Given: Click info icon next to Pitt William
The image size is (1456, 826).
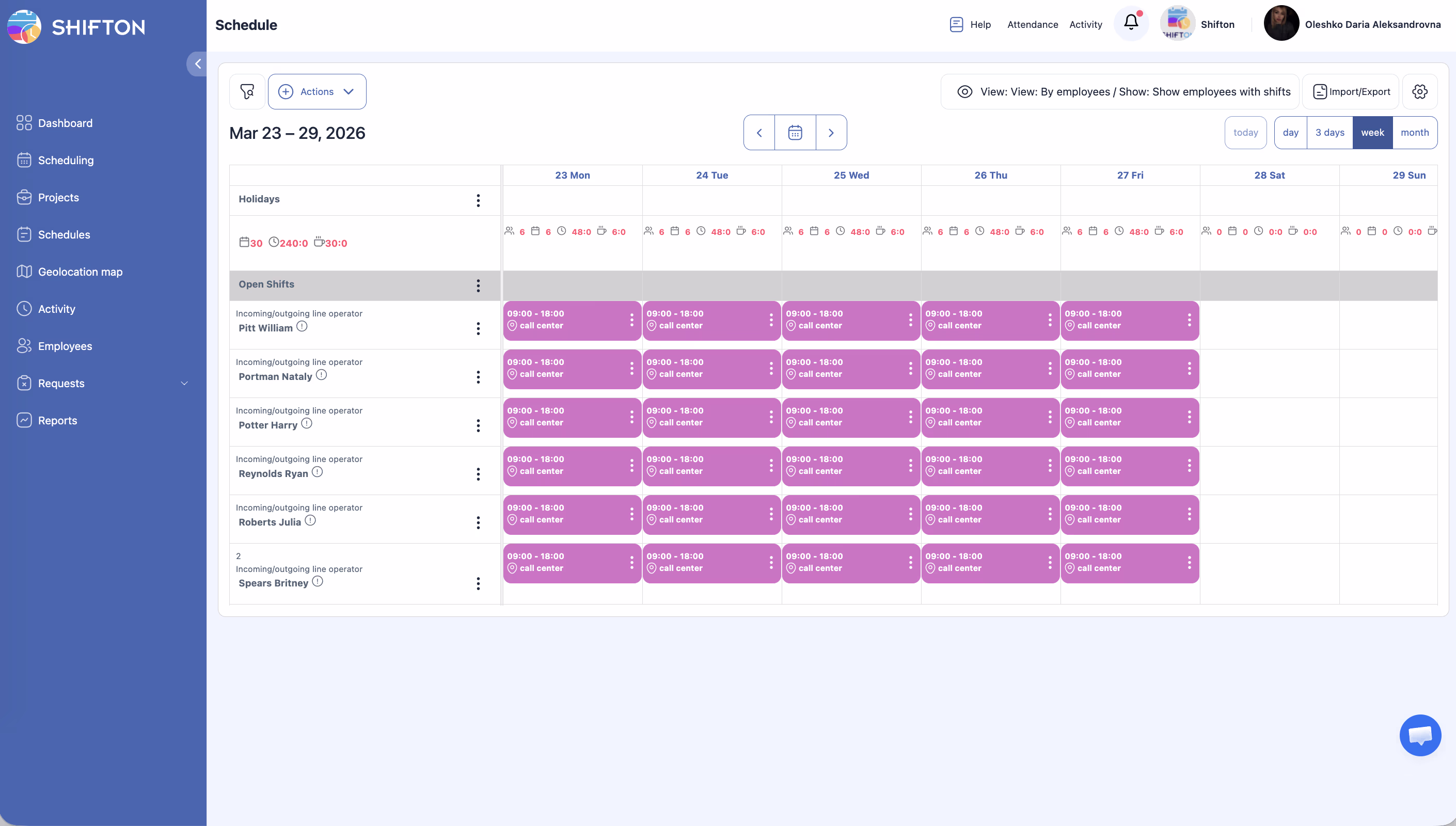Looking at the screenshot, I should [302, 326].
